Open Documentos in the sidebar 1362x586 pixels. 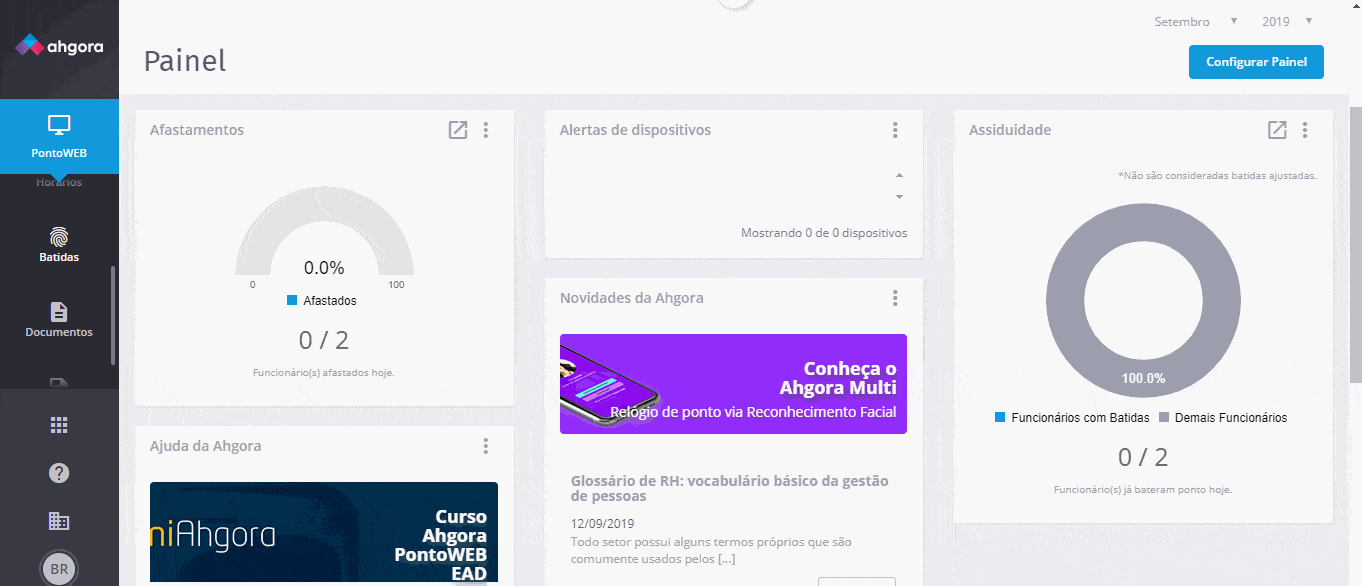tap(59, 320)
